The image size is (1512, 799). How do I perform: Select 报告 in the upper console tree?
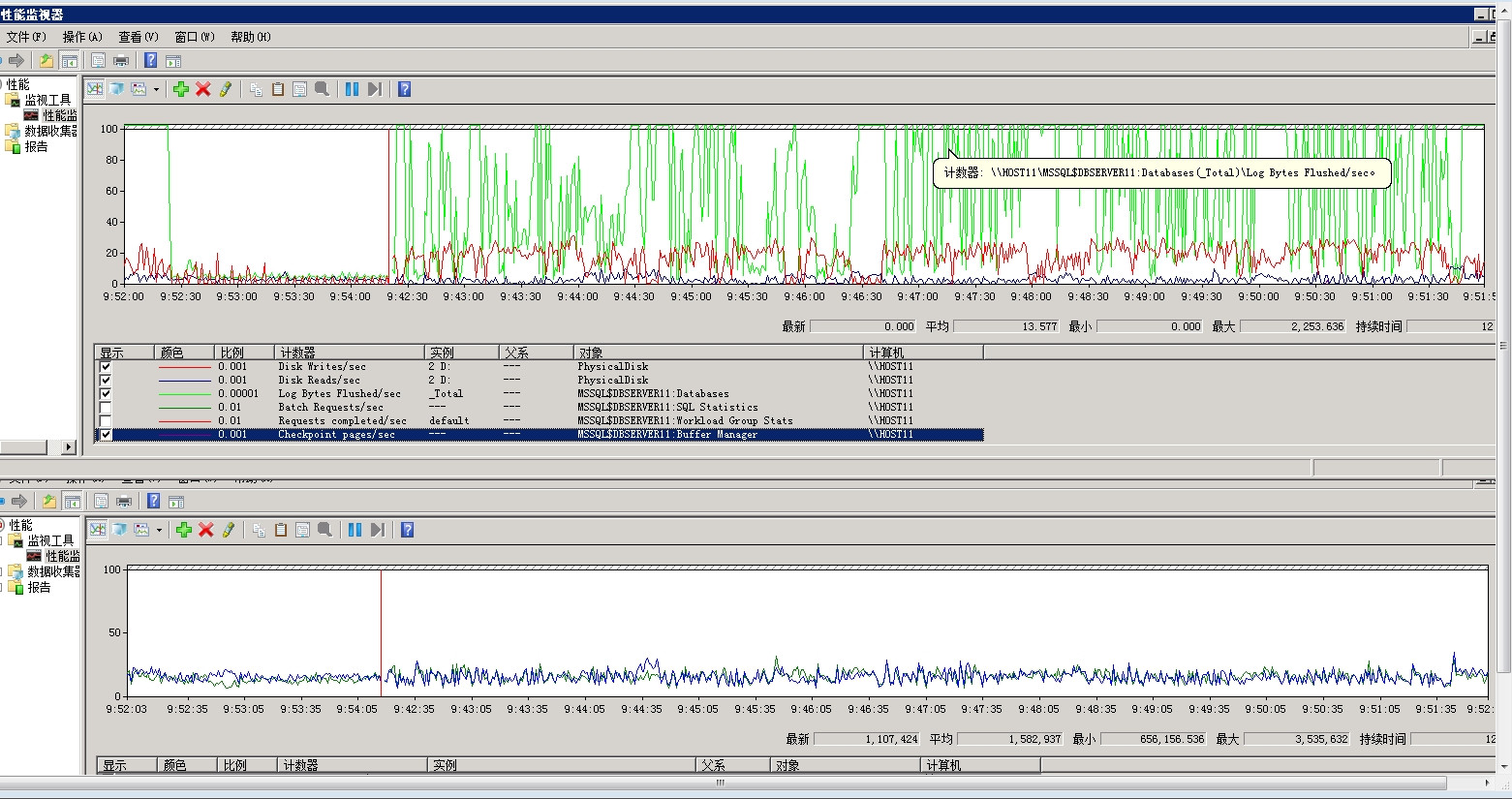tap(37, 146)
